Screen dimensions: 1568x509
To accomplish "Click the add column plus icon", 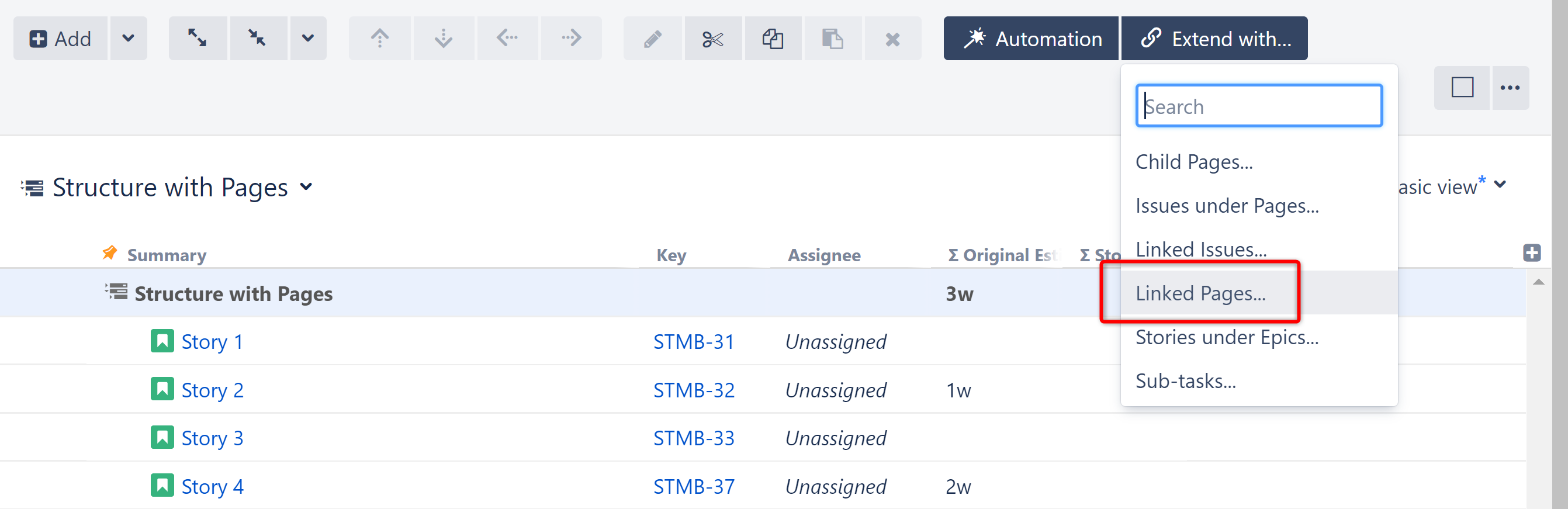I will [1532, 252].
